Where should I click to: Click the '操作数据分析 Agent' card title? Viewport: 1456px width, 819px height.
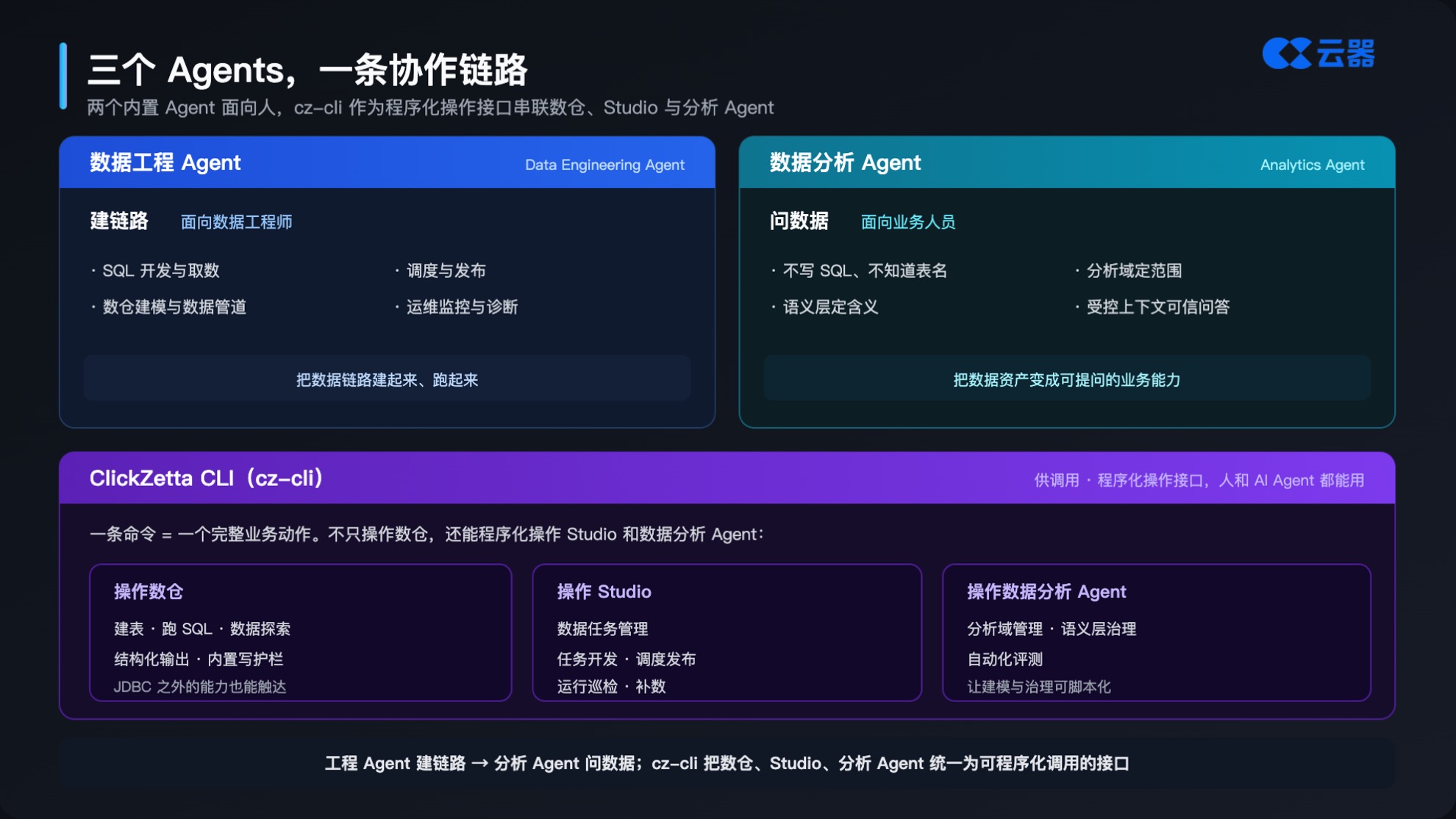(1046, 591)
